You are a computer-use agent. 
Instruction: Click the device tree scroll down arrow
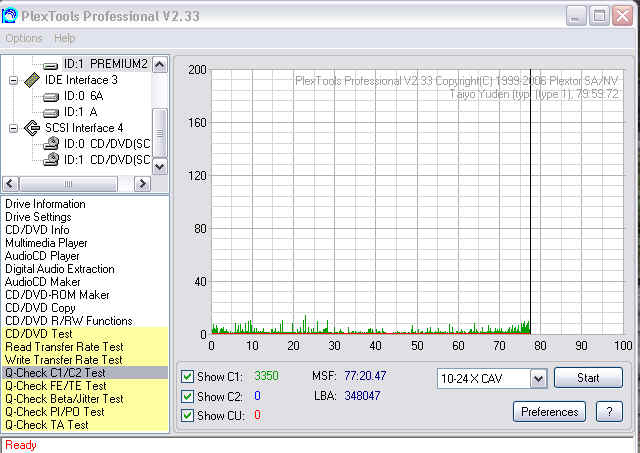tap(160, 167)
